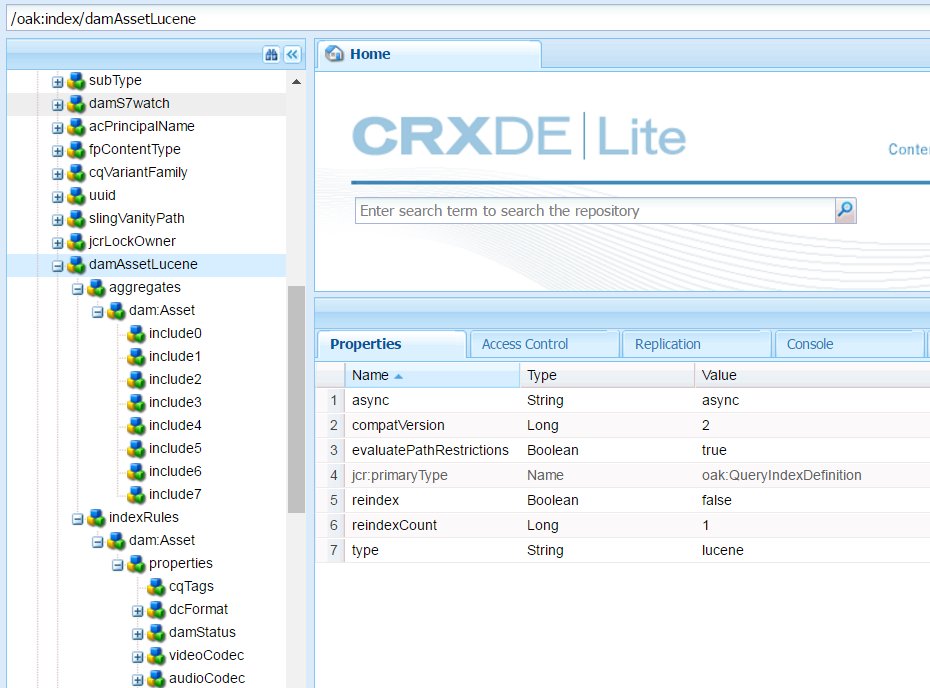Click the include3 node icon
Viewport: 930px width, 688px height.
(x=136, y=403)
